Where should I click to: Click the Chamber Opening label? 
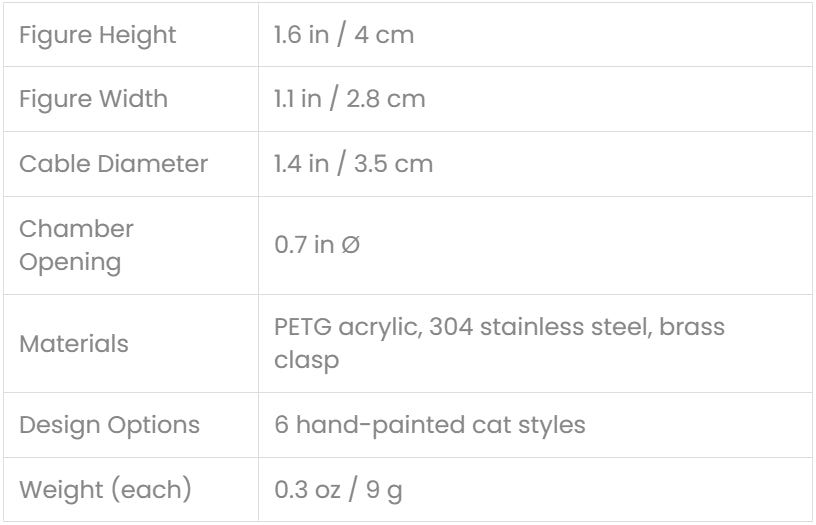point(76,245)
